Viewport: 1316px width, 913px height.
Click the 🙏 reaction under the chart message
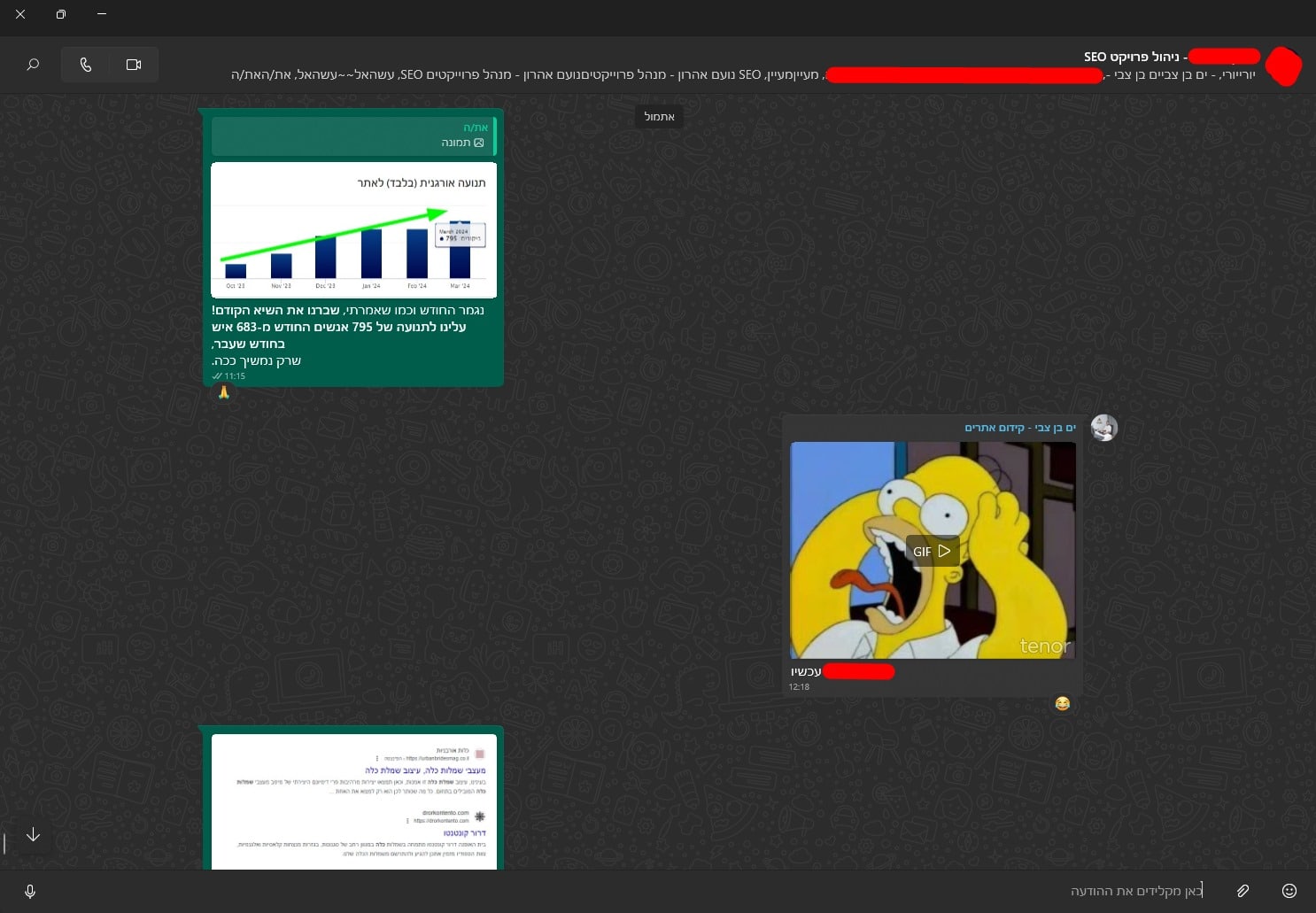click(x=224, y=392)
